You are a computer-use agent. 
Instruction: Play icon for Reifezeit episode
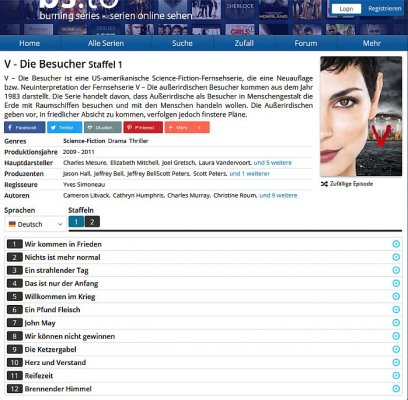[x=396, y=375]
